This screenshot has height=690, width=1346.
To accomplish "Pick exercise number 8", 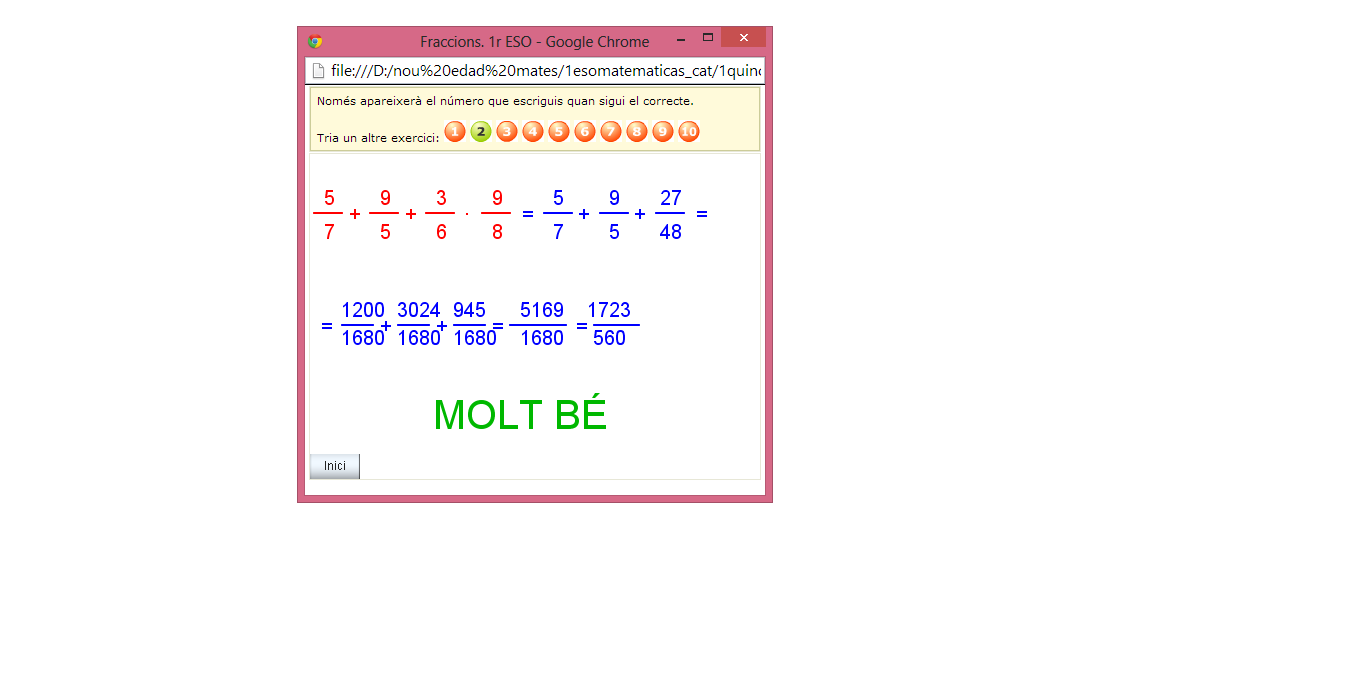I will point(637,132).
